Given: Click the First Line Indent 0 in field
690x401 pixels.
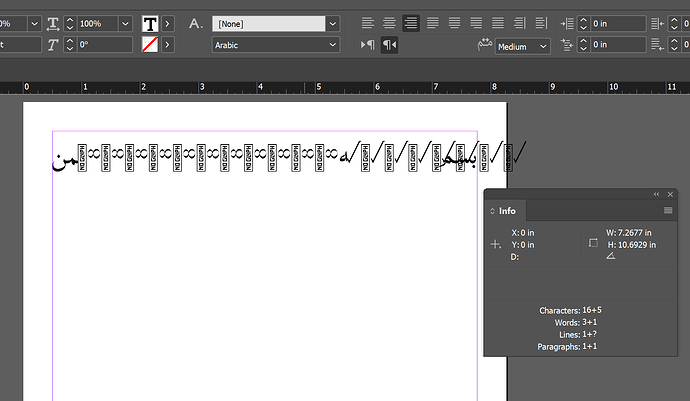Looking at the screenshot, I should (617, 44).
